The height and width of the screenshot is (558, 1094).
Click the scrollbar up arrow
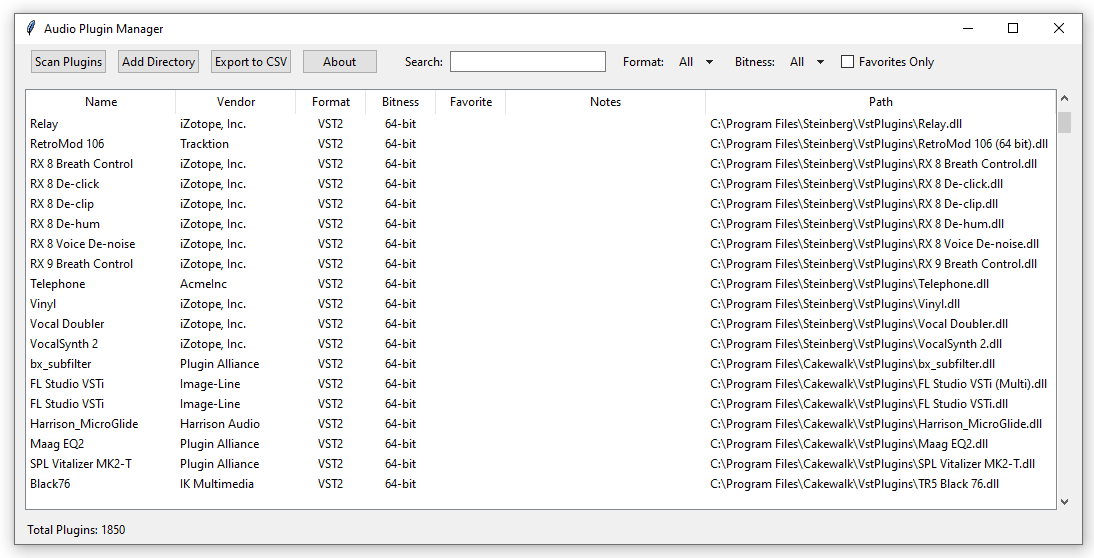pyautogui.click(x=1064, y=98)
